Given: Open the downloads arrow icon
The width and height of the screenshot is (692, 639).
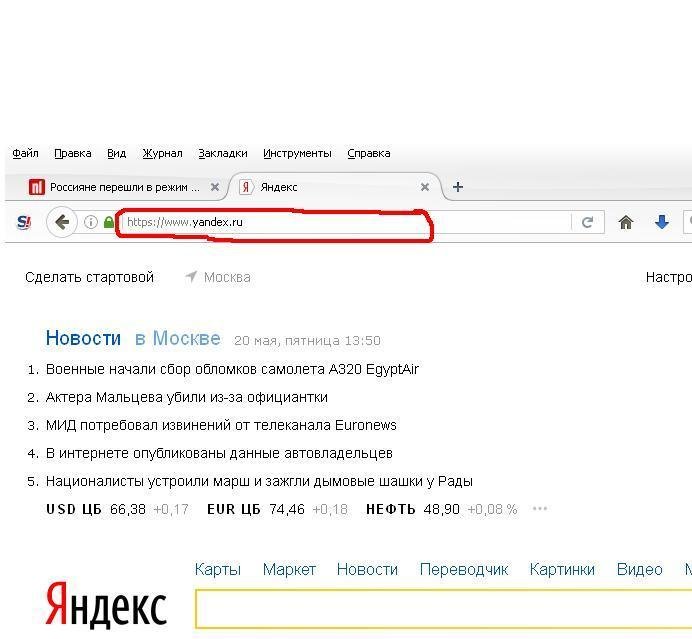Looking at the screenshot, I should click(x=661, y=222).
